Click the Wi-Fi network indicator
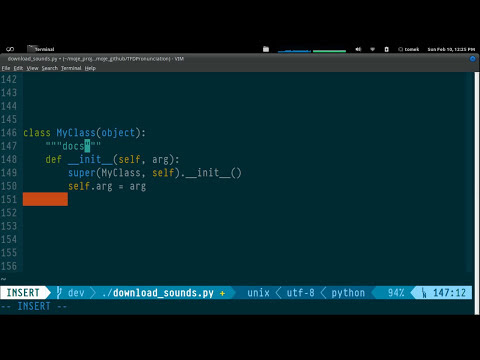The height and width of the screenshot is (360, 480). click(x=373, y=49)
